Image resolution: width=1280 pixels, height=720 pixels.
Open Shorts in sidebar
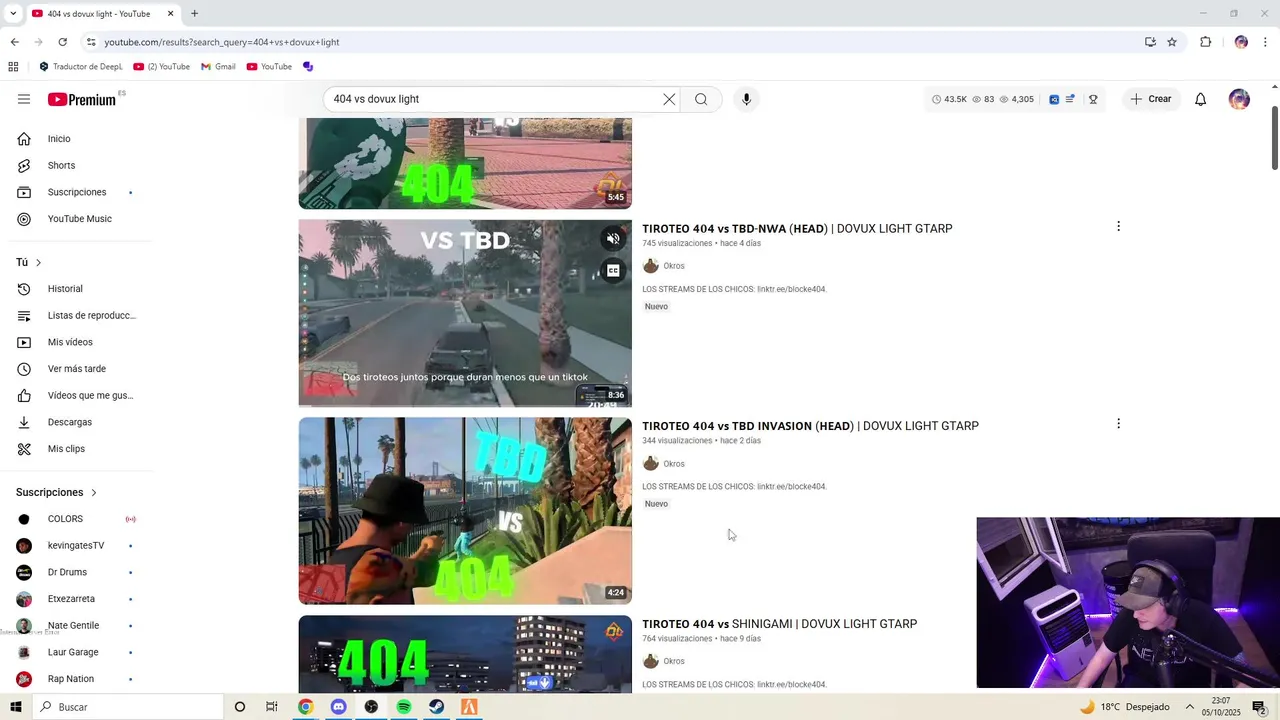tap(76, 166)
